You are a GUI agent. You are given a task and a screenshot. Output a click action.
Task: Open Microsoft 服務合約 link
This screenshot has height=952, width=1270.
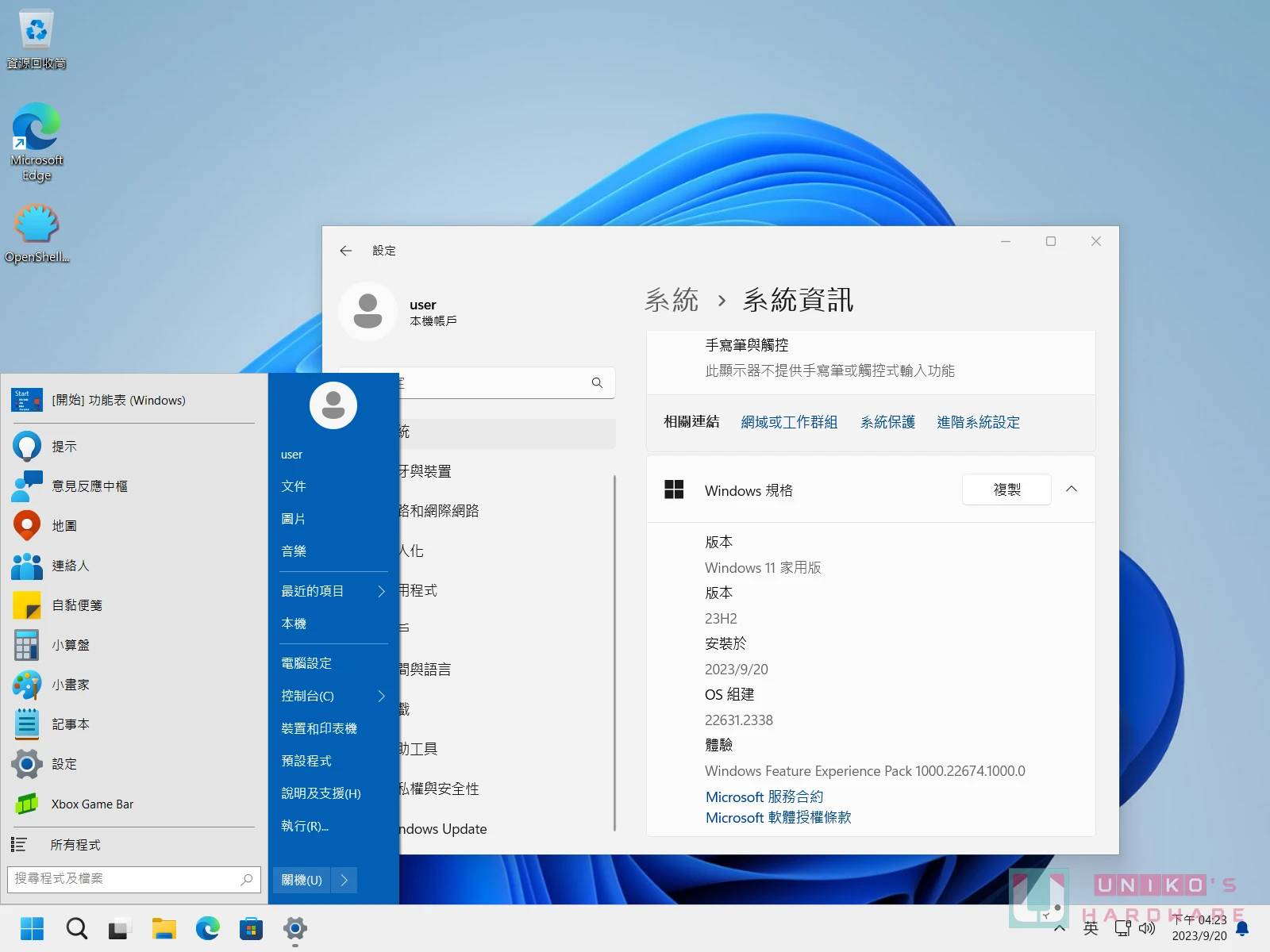coord(764,797)
